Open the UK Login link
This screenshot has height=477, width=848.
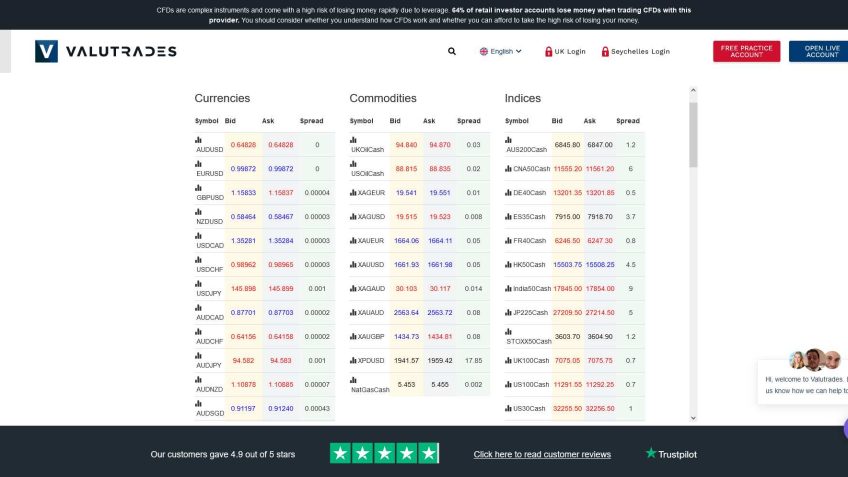[x=565, y=51]
